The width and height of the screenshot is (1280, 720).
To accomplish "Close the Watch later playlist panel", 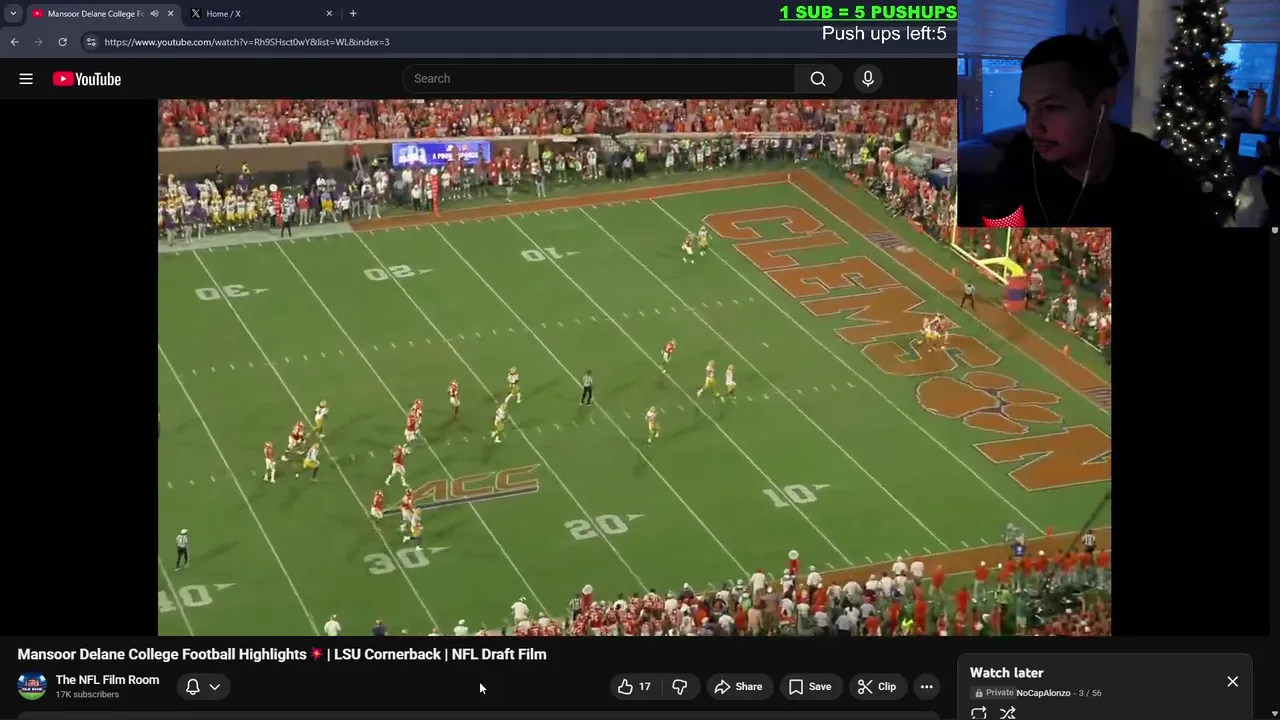I will [1233, 682].
